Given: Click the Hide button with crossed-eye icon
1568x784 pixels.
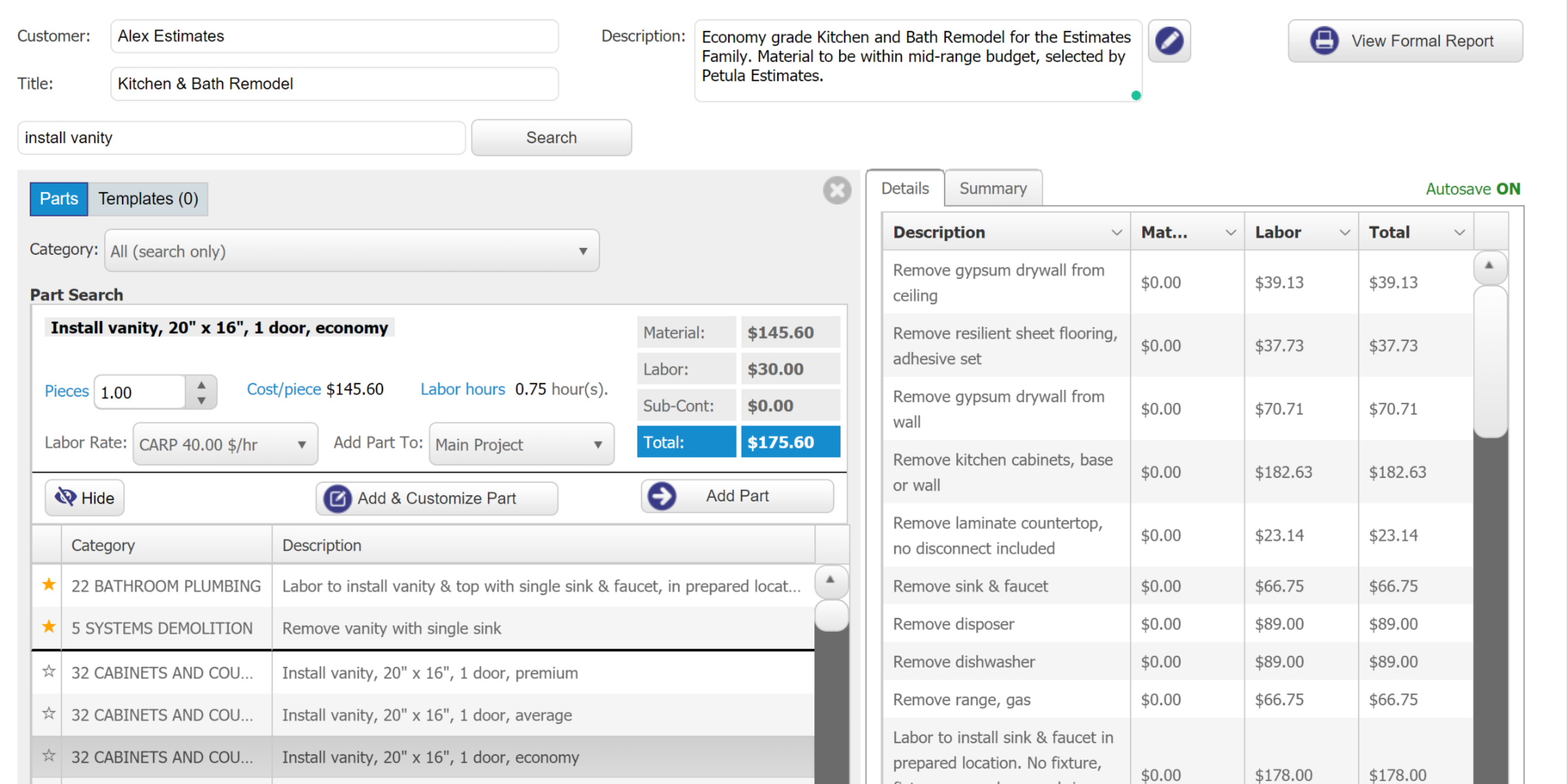Looking at the screenshot, I should click(85, 497).
